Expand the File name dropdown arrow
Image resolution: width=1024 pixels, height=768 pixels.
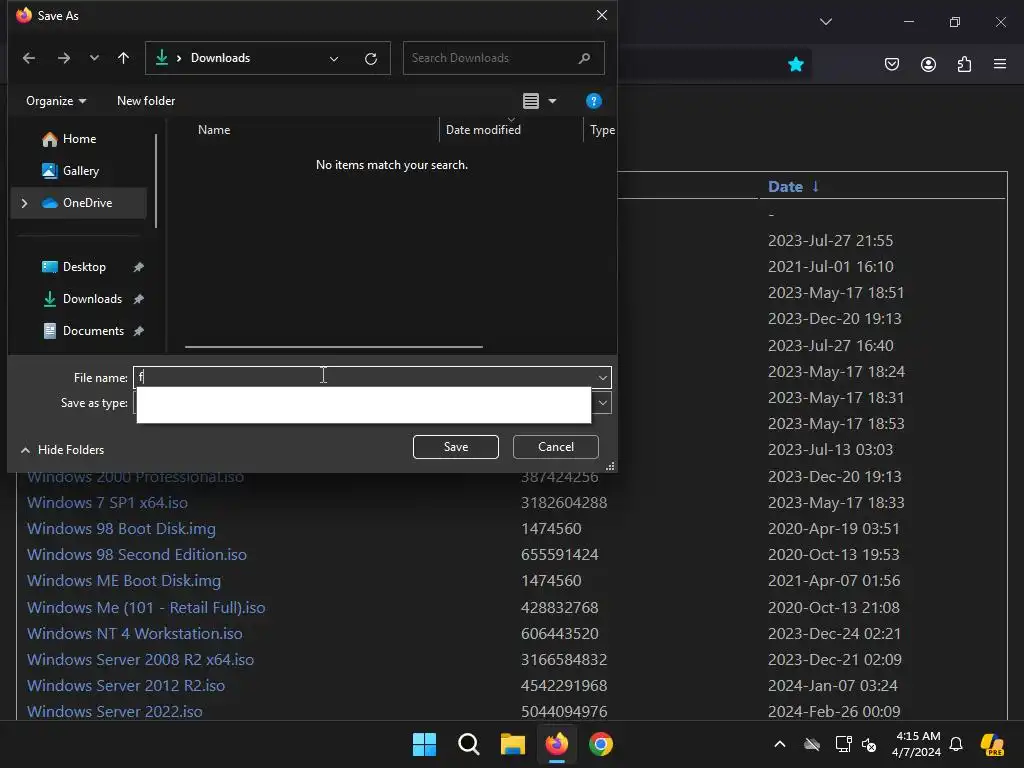click(x=602, y=377)
